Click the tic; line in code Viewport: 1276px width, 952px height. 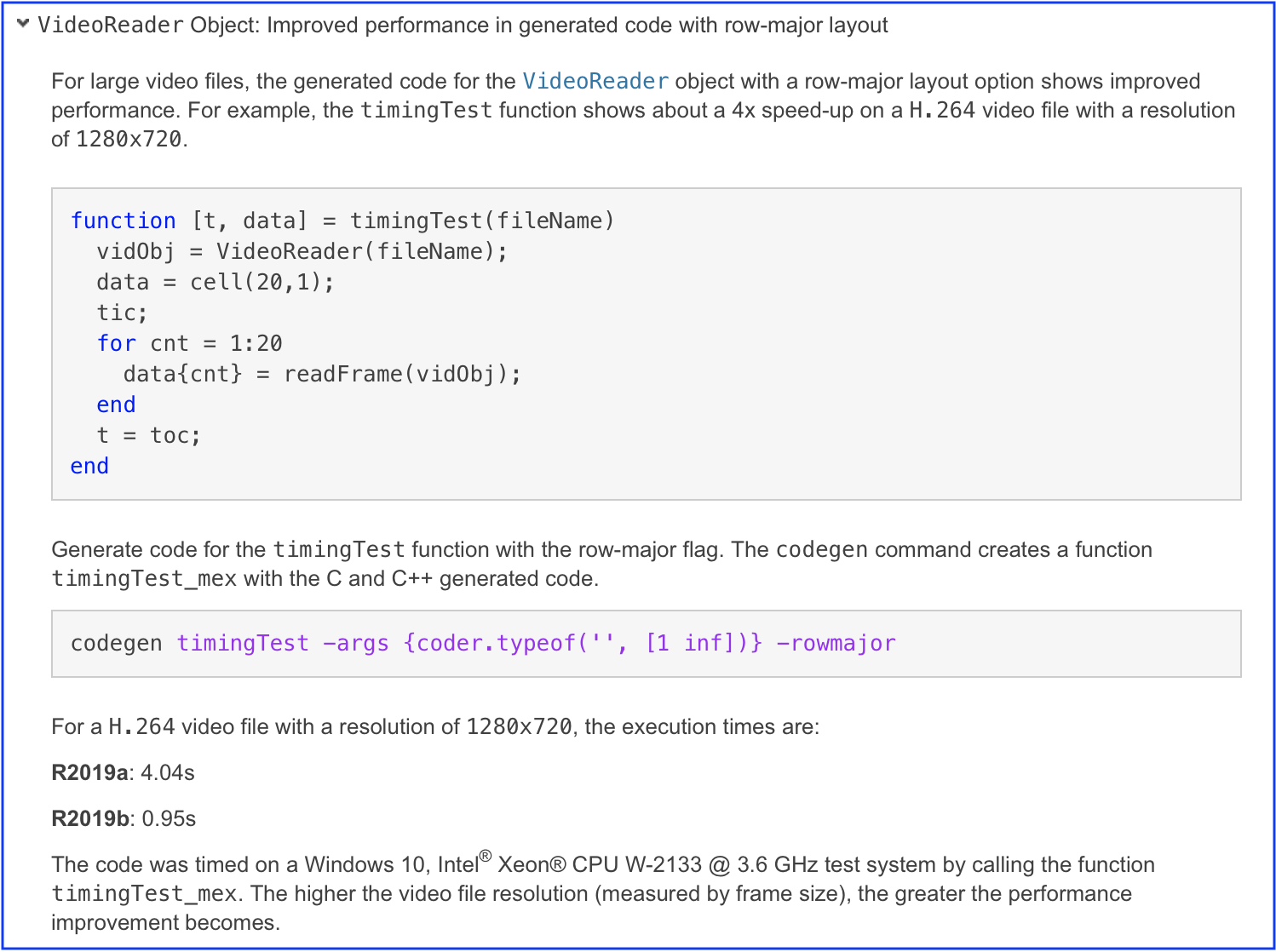(x=122, y=313)
